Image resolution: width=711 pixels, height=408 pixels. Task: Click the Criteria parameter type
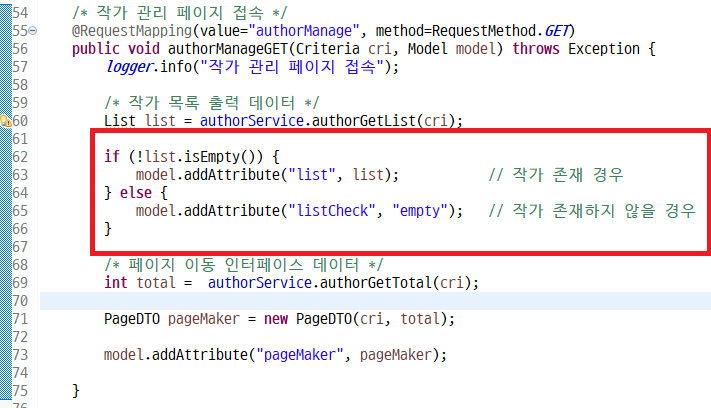(328, 49)
